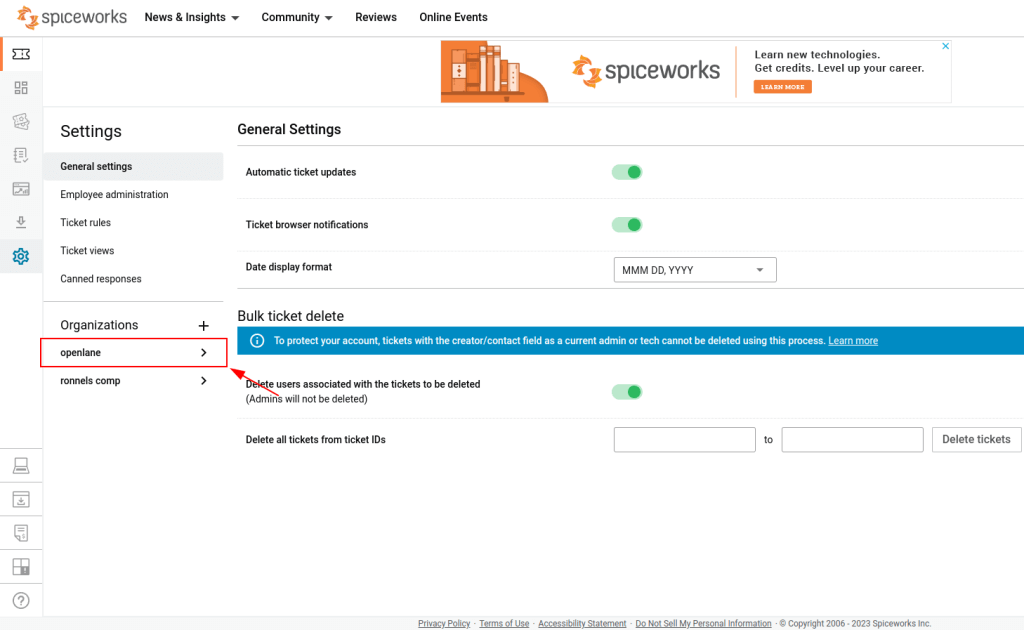Click the task list checklist icon

tap(21, 155)
